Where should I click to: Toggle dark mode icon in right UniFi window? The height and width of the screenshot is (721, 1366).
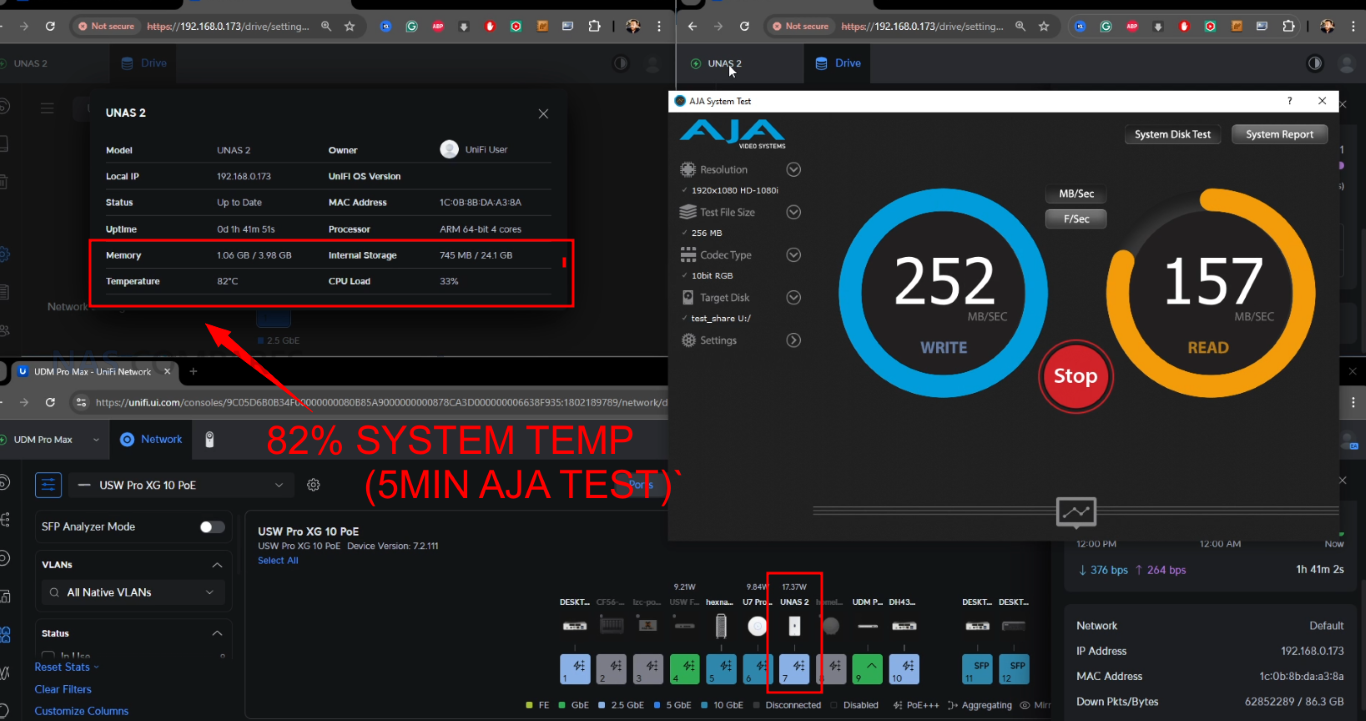[x=1314, y=63]
